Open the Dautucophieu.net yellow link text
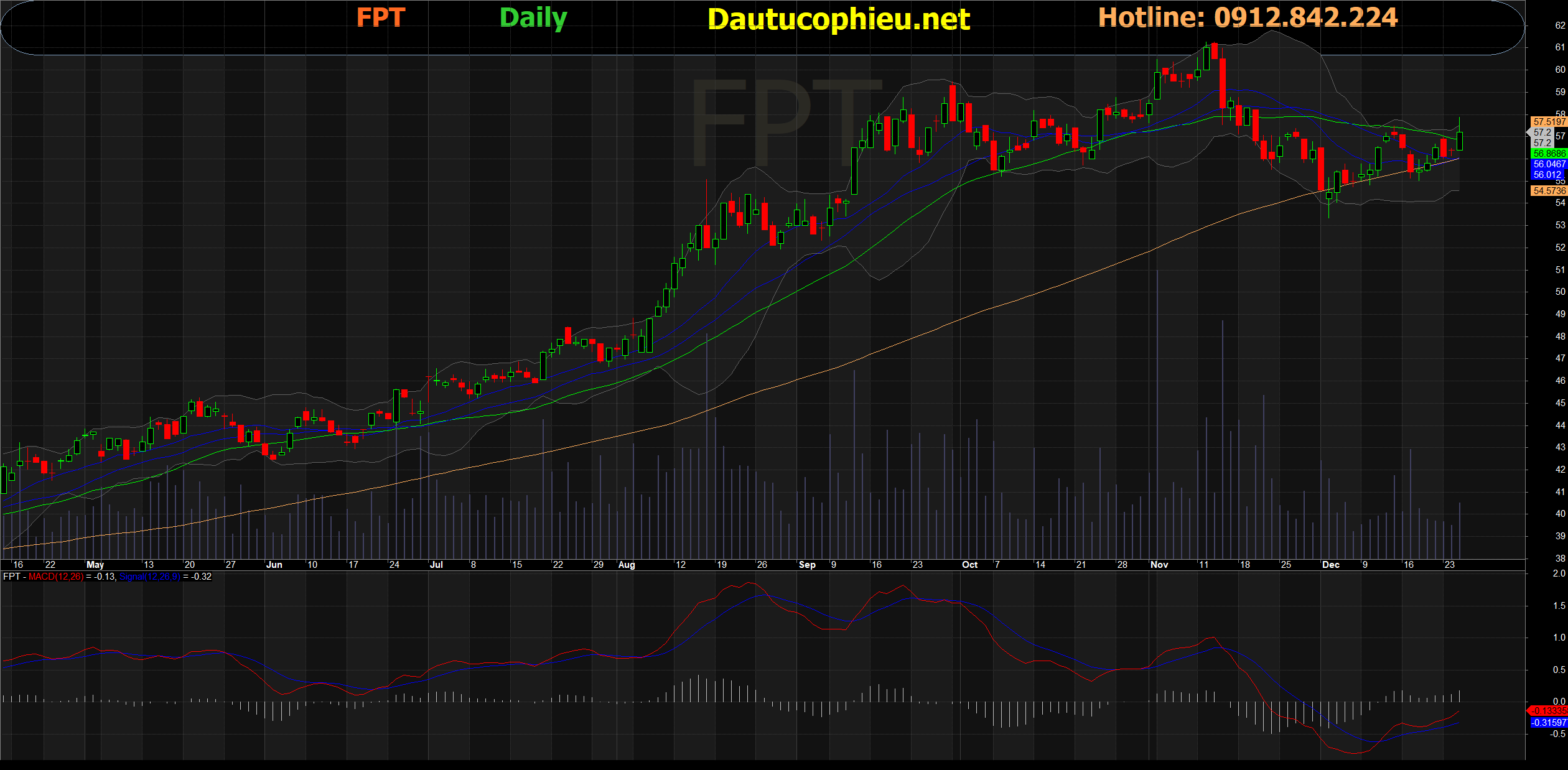The width and height of the screenshot is (1568, 770). [x=838, y=19]
